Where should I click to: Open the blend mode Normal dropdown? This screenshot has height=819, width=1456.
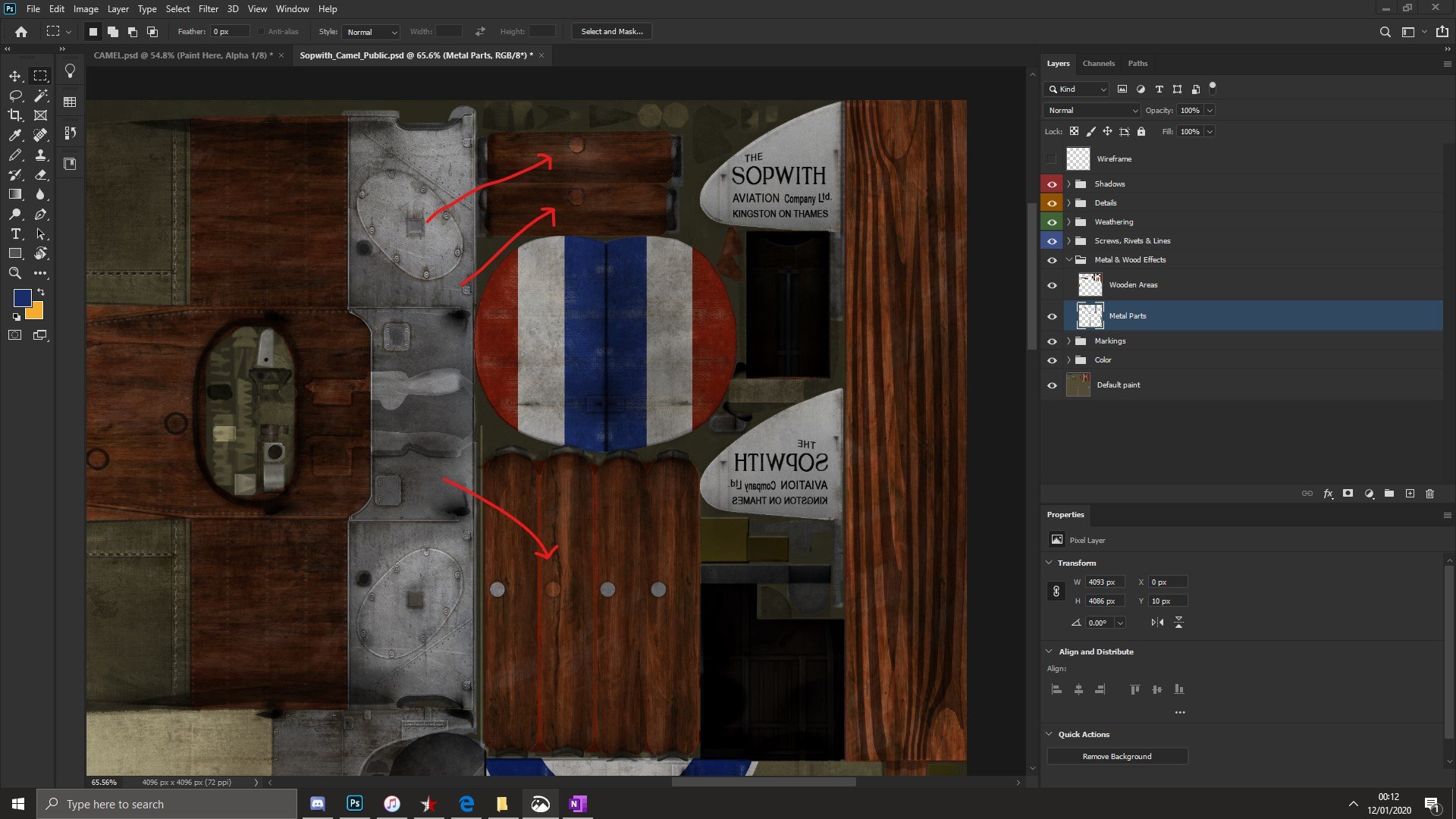[1091, 111]
